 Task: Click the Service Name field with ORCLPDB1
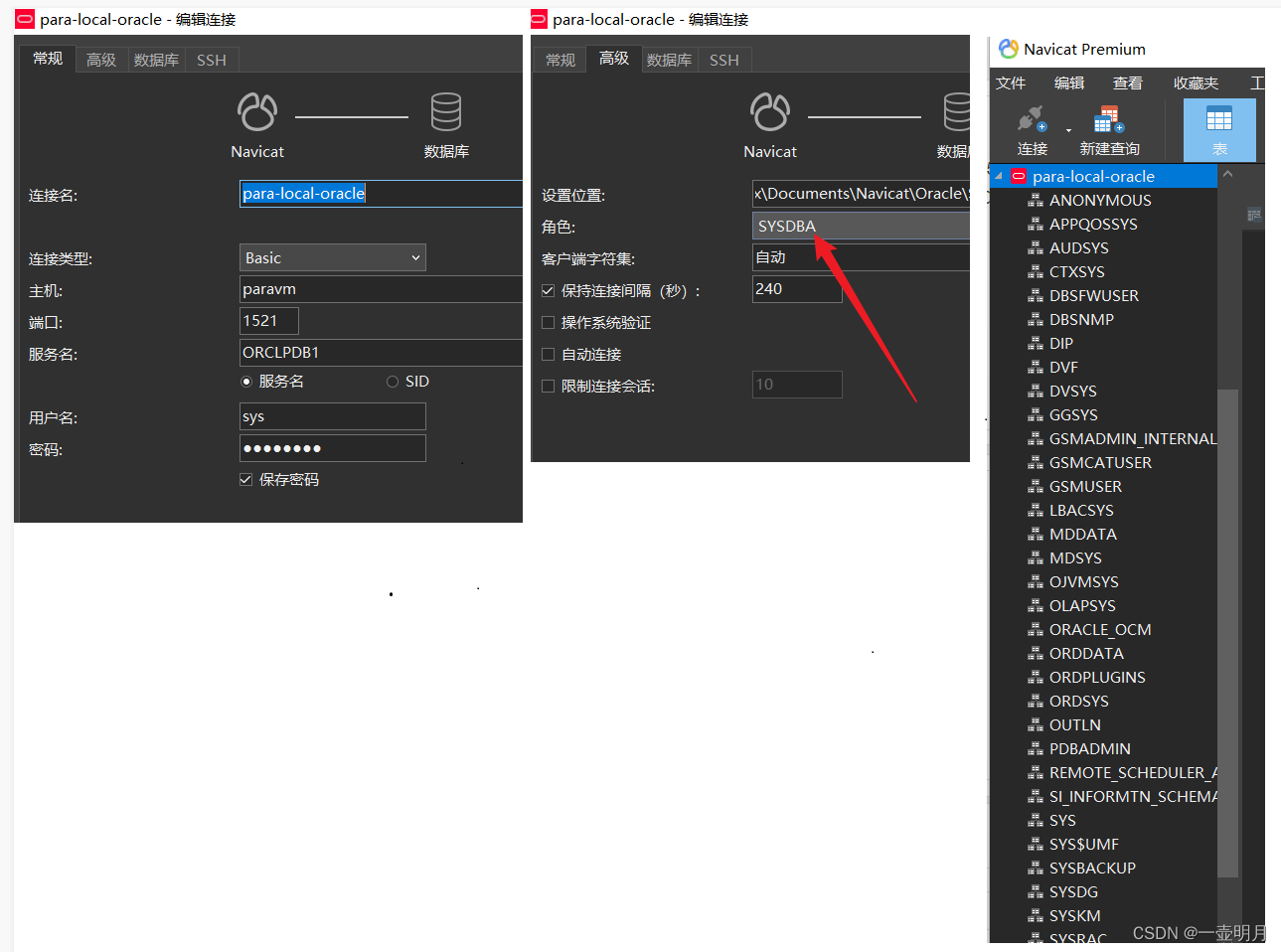pyautogui.click(x=382, y=353)
